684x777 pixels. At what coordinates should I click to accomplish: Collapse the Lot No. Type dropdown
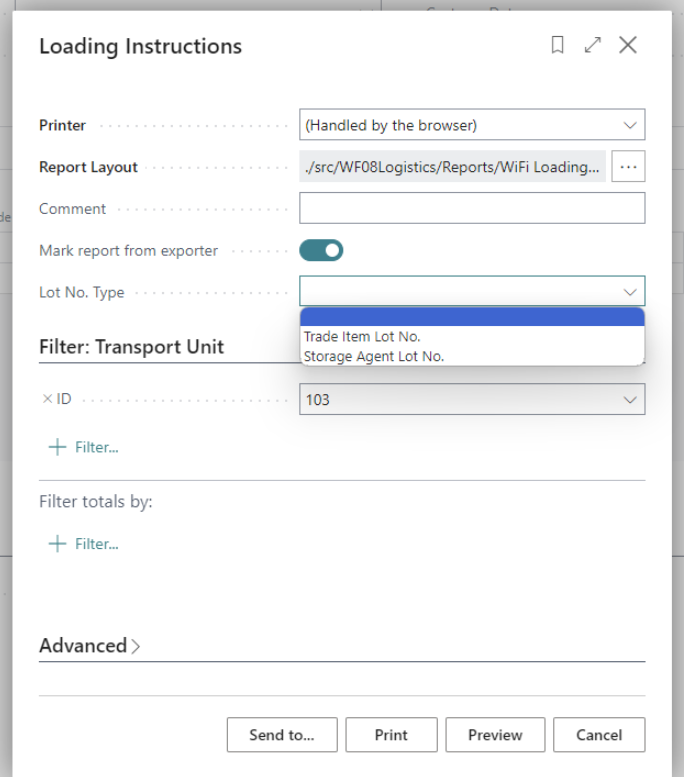[630, 292]
